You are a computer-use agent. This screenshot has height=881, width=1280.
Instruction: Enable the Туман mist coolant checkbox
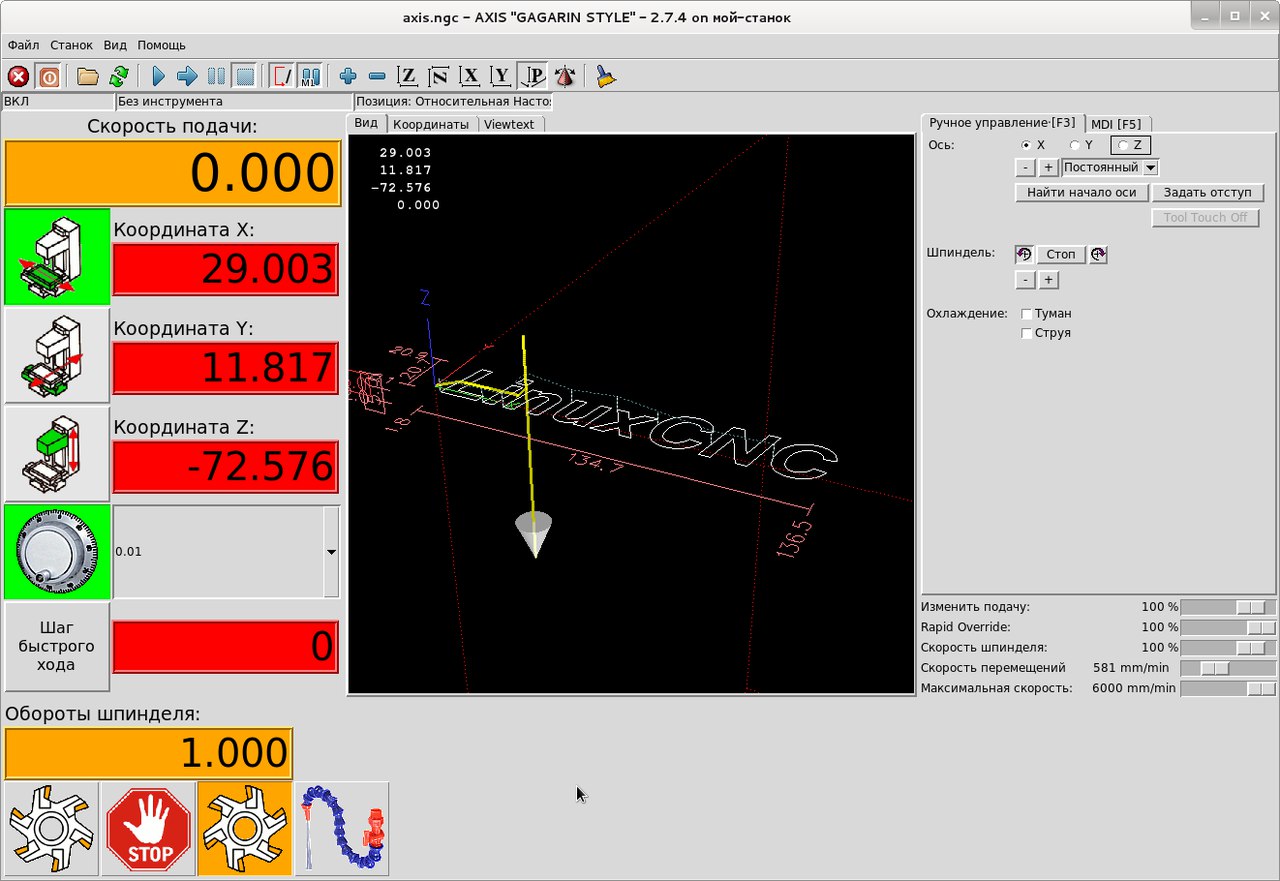[x=1026, y=314]
